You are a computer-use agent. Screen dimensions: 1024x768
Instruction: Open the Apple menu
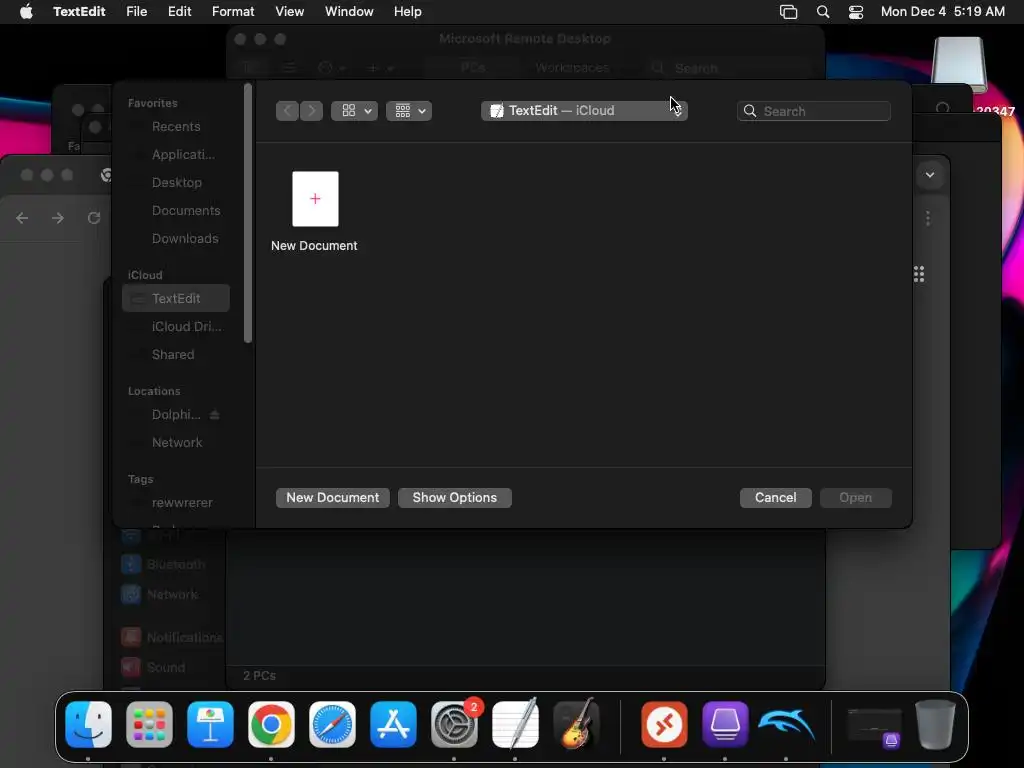[26, 12]
